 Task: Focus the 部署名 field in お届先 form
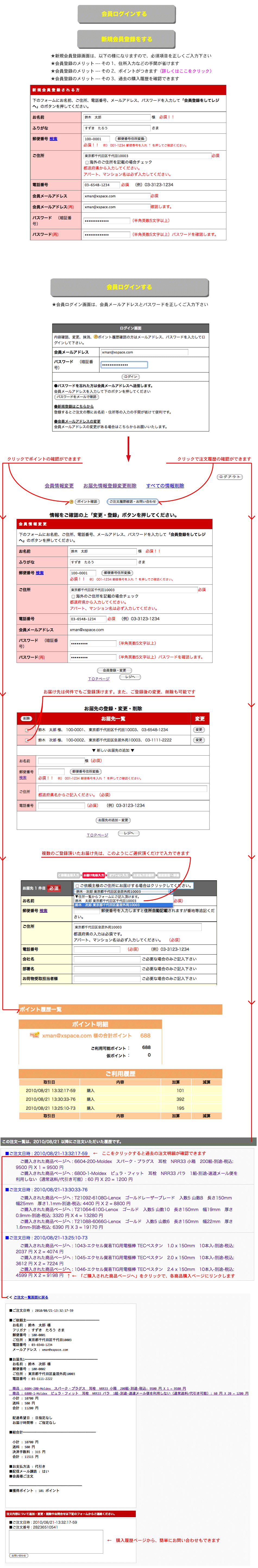(x=106, y=969)
